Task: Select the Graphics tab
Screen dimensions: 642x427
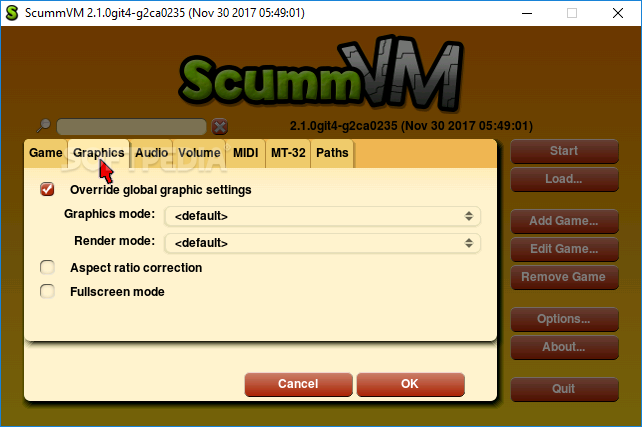Action: pos(99,153)
